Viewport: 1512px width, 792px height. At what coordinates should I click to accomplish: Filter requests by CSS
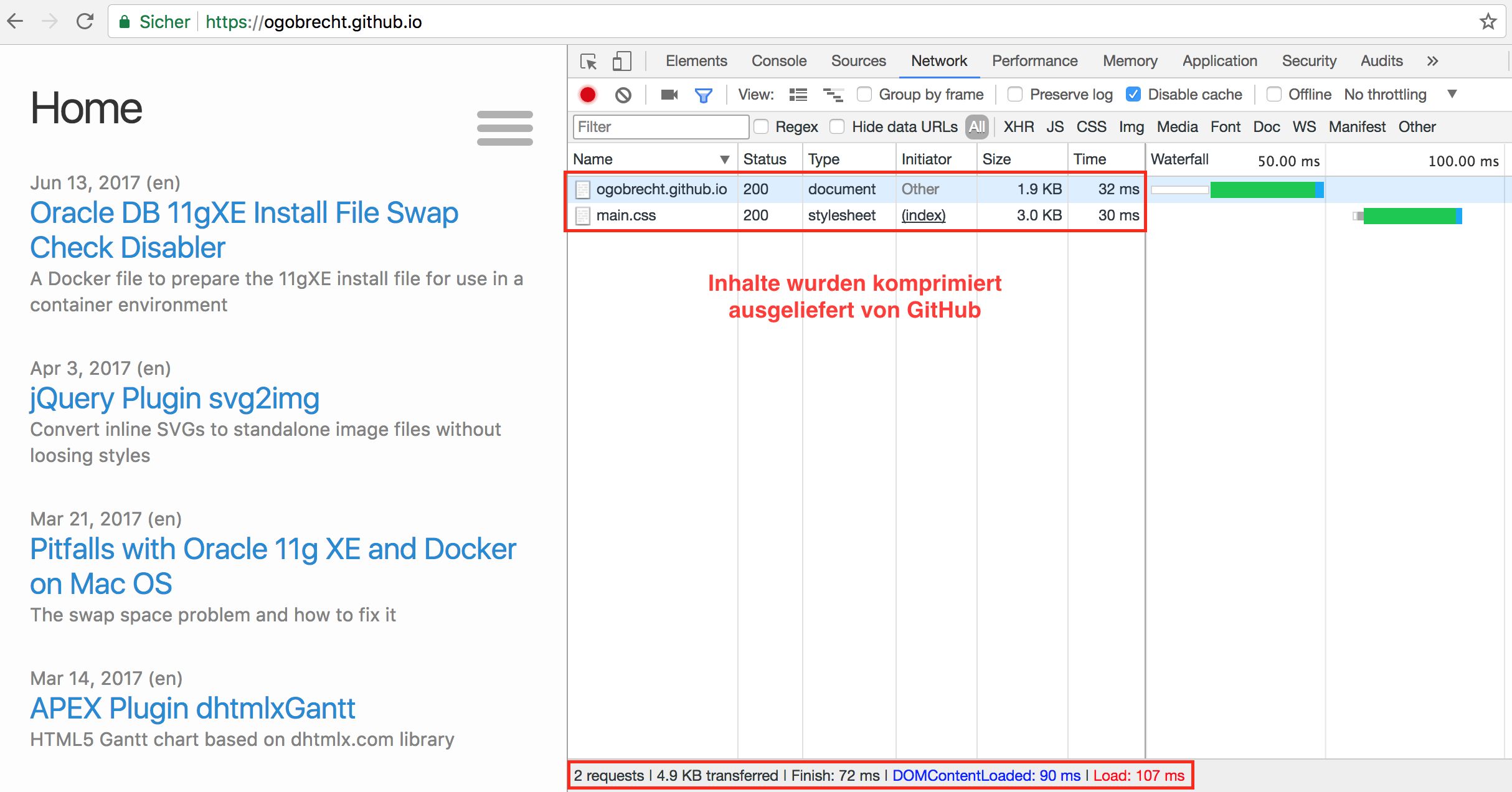click(1091, 127)
